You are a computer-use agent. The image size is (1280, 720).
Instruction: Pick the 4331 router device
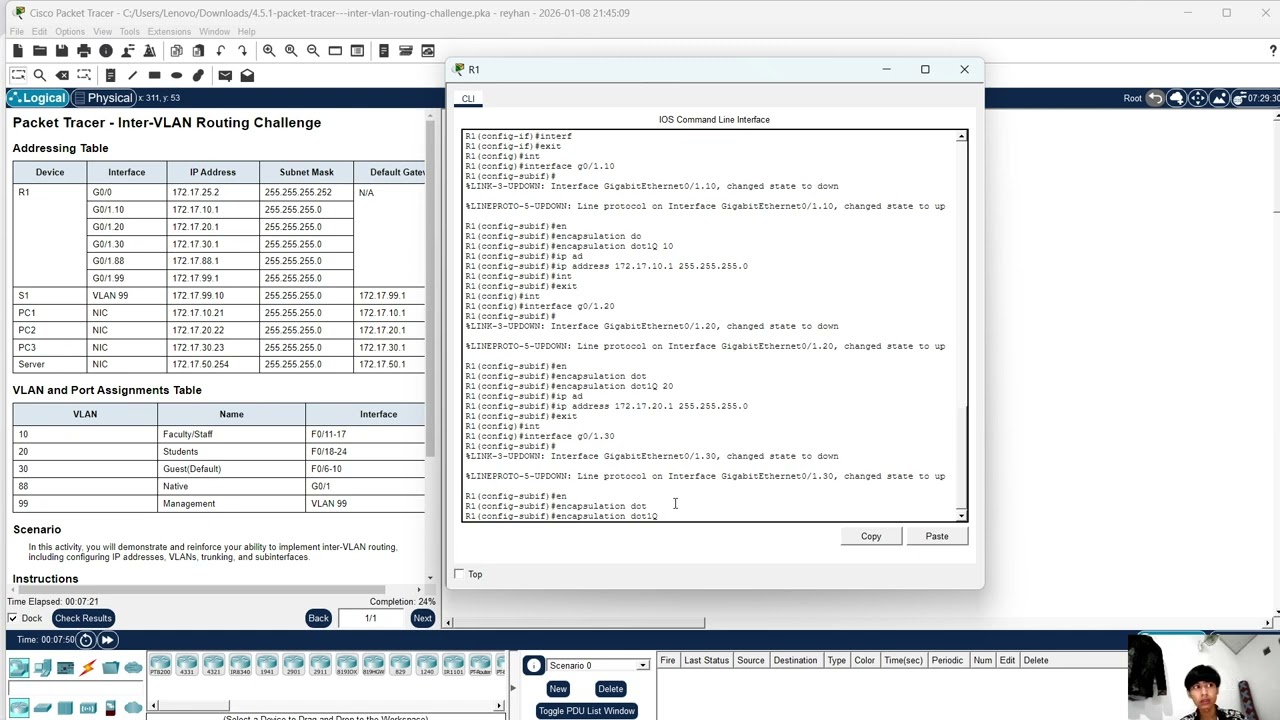tap(187, 665)
